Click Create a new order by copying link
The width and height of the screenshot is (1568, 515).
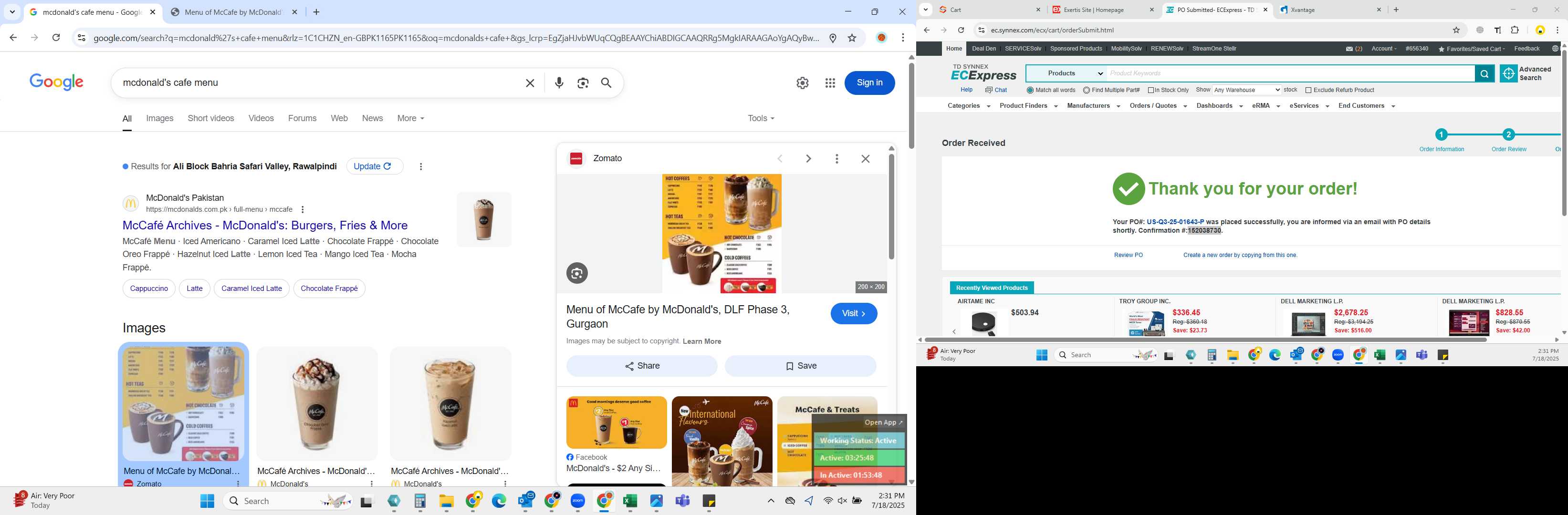(1240, 256)
